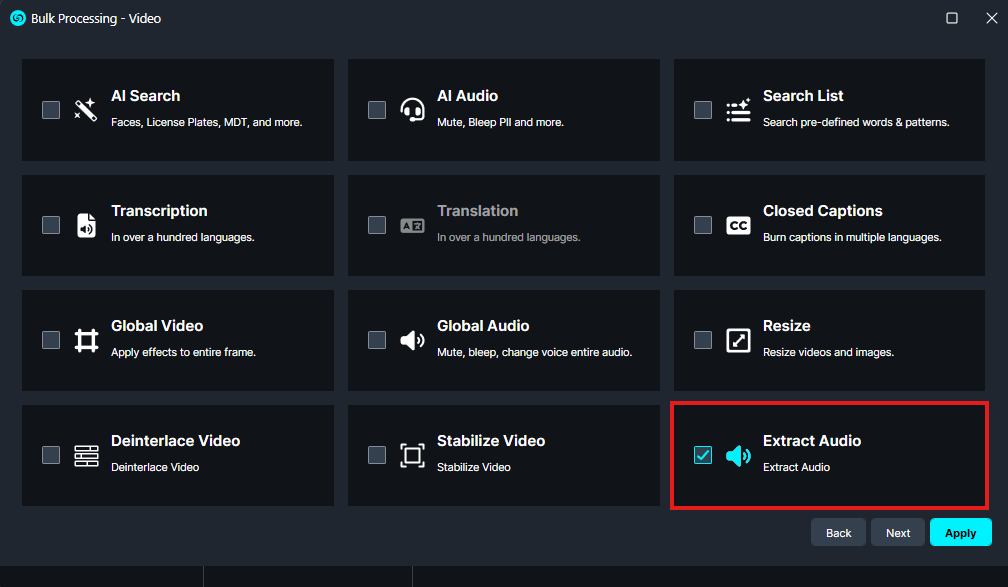Viewport: 1008px width, 587px height.
Task: Uncheck the Extract Audio checkbox
Action: coord(703,455)
